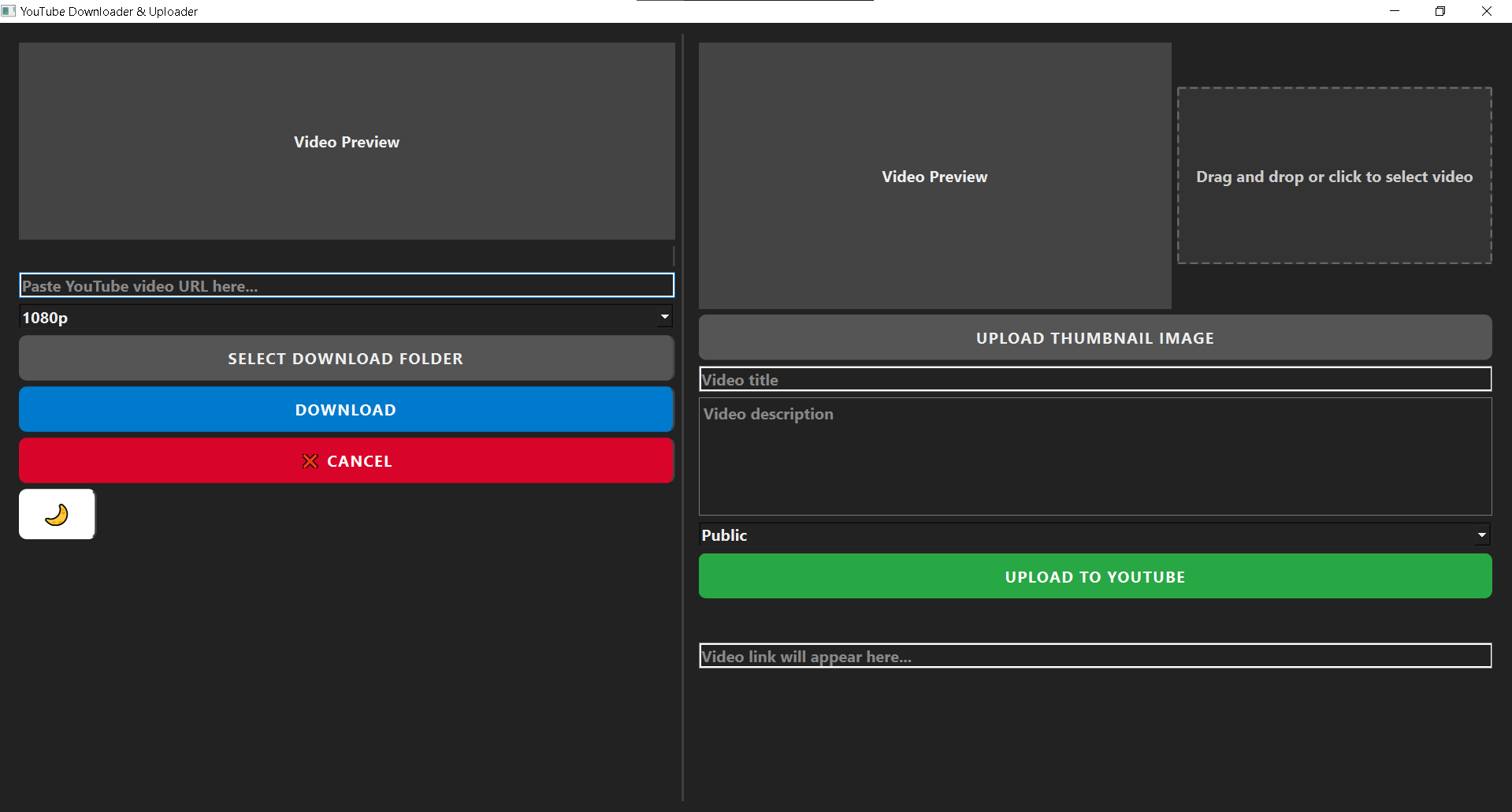The image size is (1512, 812).
Task: Expand the Public visibility dropdown
Action: pyautogui.click(x=1094, y=535)
